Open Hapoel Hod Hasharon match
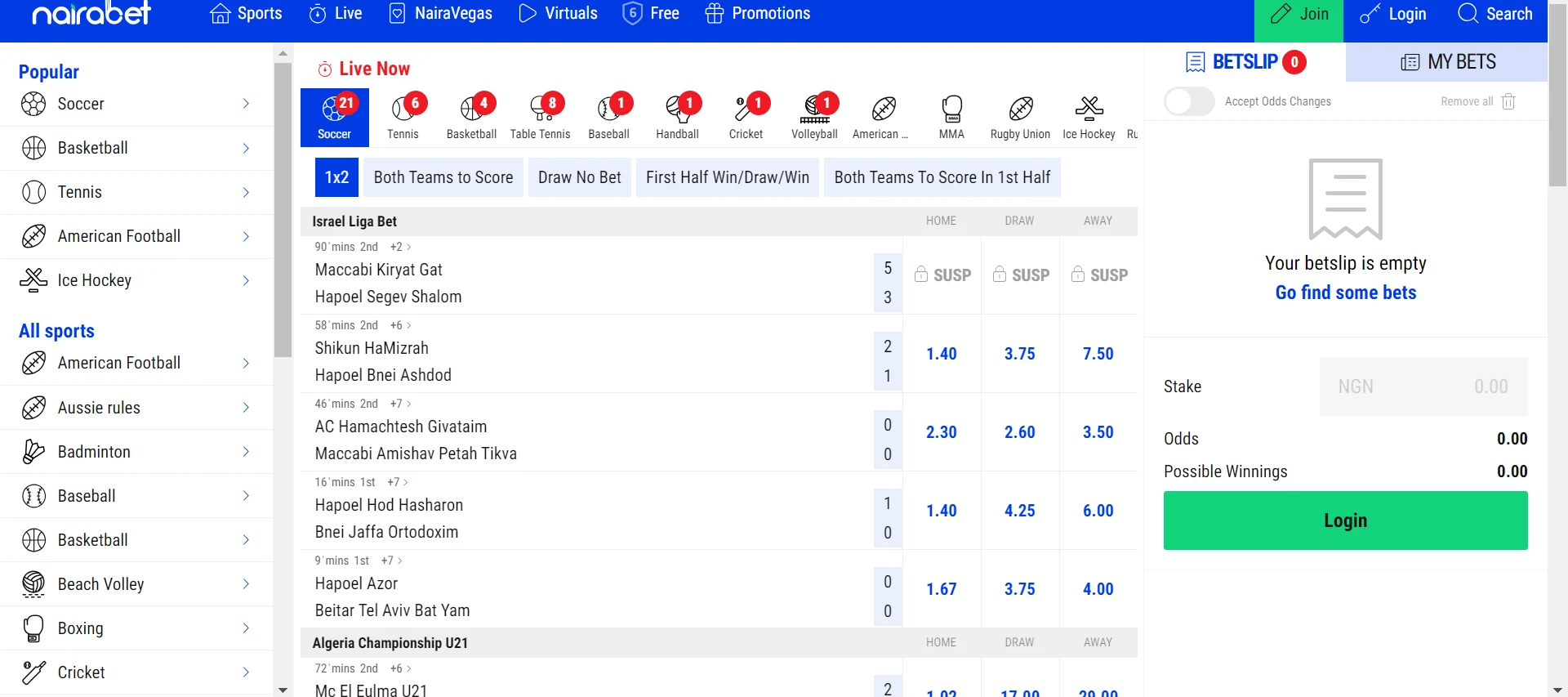The image size is (1568, 697). 389,505
